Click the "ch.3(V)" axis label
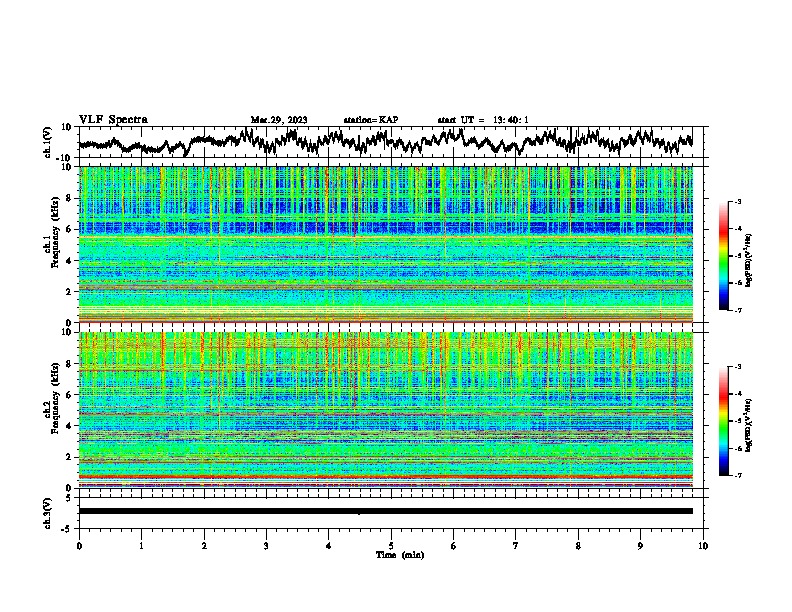 tap(48, 513)
